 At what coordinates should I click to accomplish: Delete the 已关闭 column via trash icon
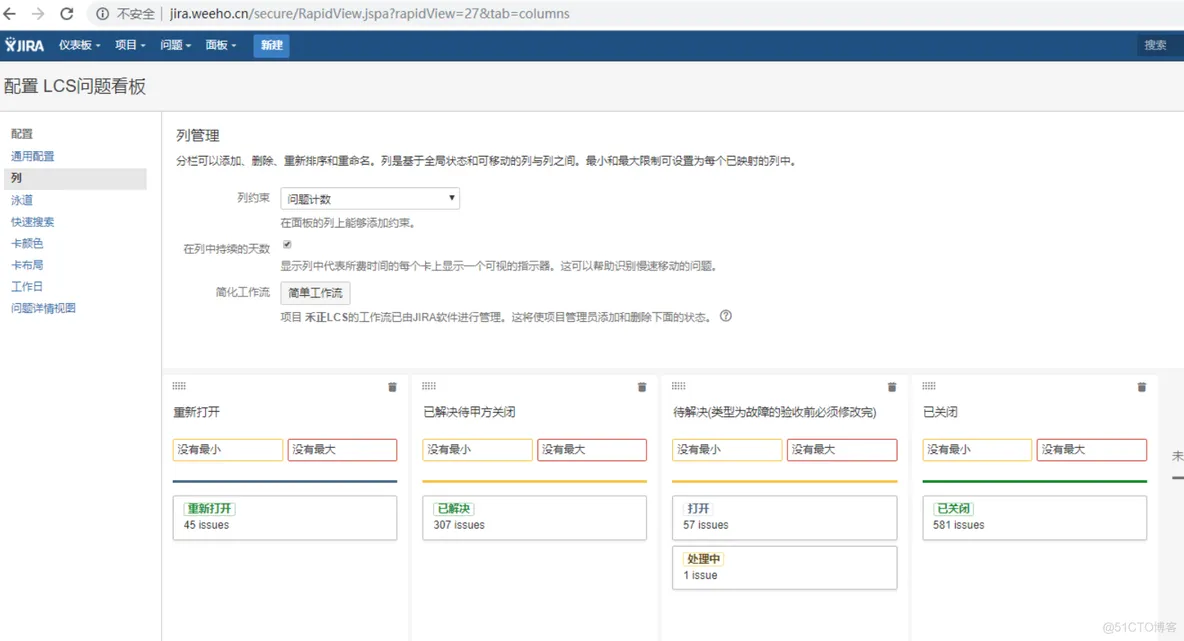tap(1142, 387)
